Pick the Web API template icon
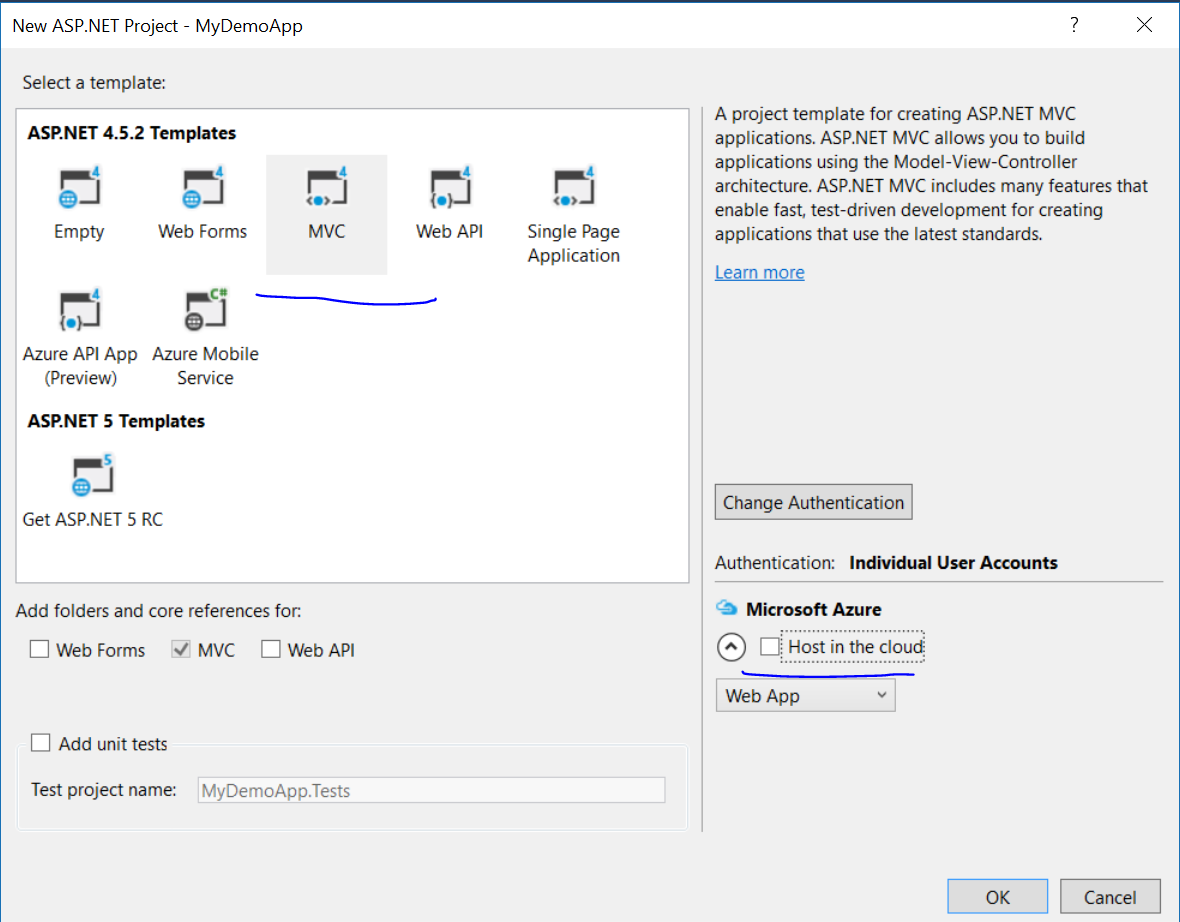The image size is (1180, 922). [449, 187]
